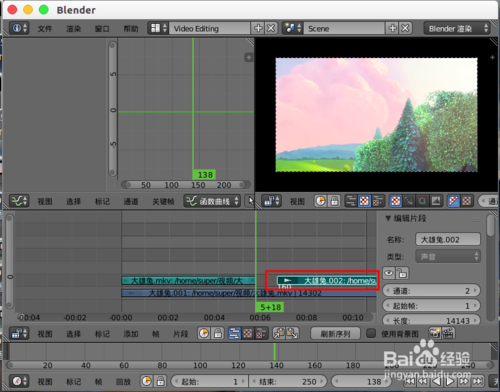
Task: Play the animation forward
Action: tap(450, 381)
